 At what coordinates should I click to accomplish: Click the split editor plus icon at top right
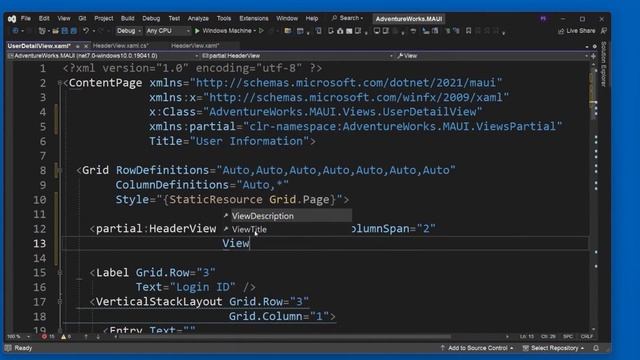[593, 56]
